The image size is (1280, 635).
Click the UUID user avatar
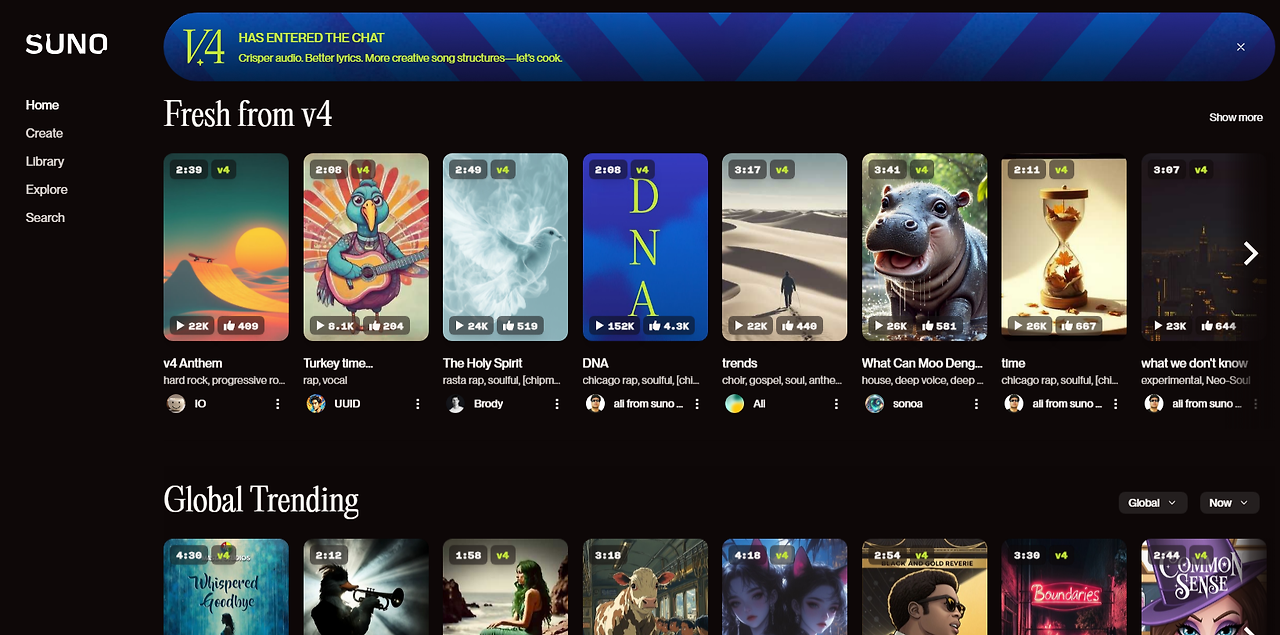(316, 404)
